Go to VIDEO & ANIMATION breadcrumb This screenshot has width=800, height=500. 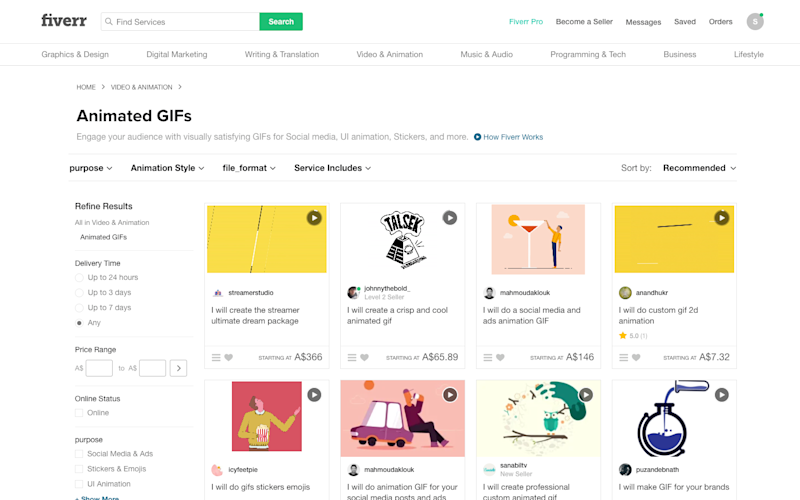click(141, 87)
